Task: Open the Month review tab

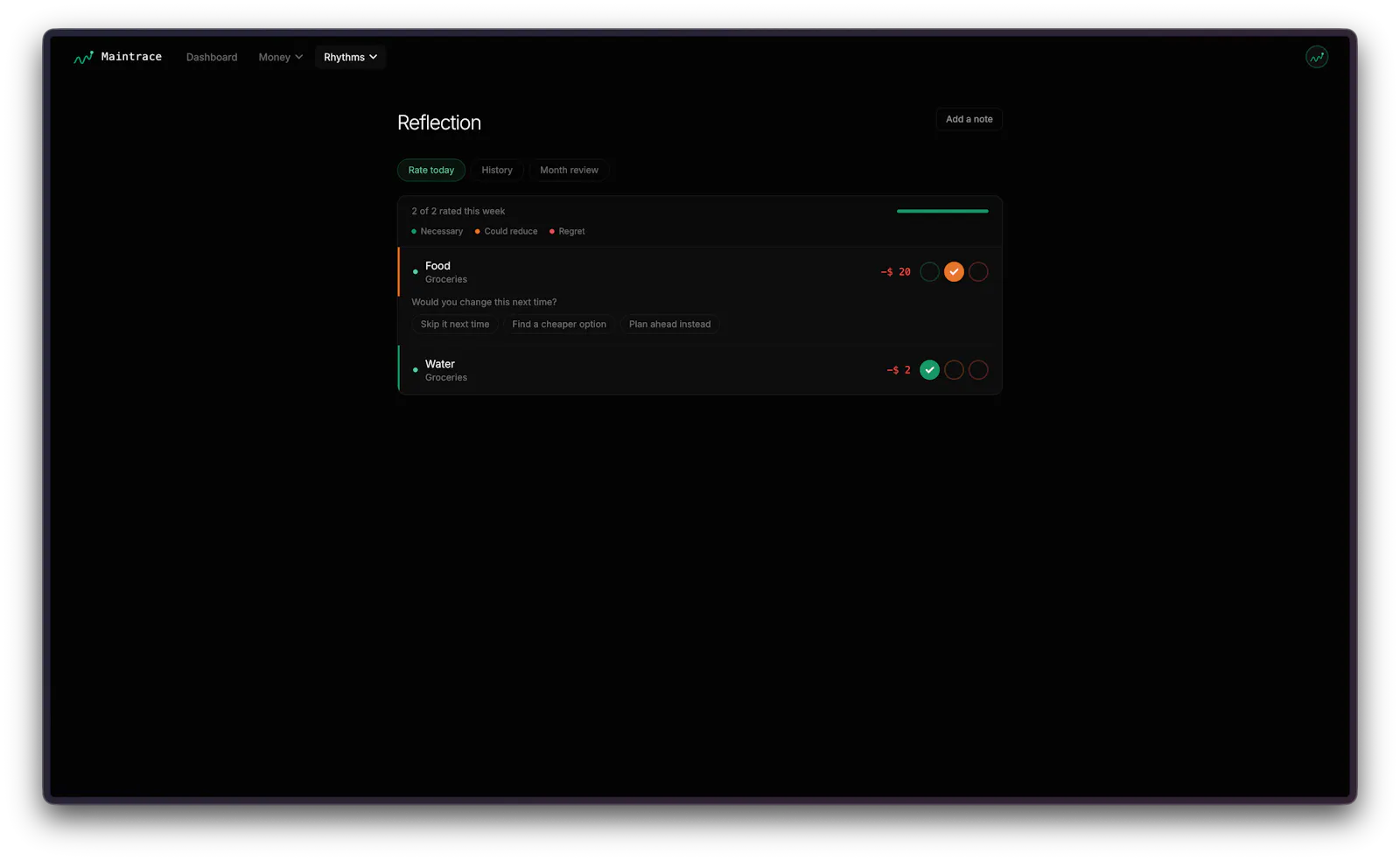Action: click(569, 170)
